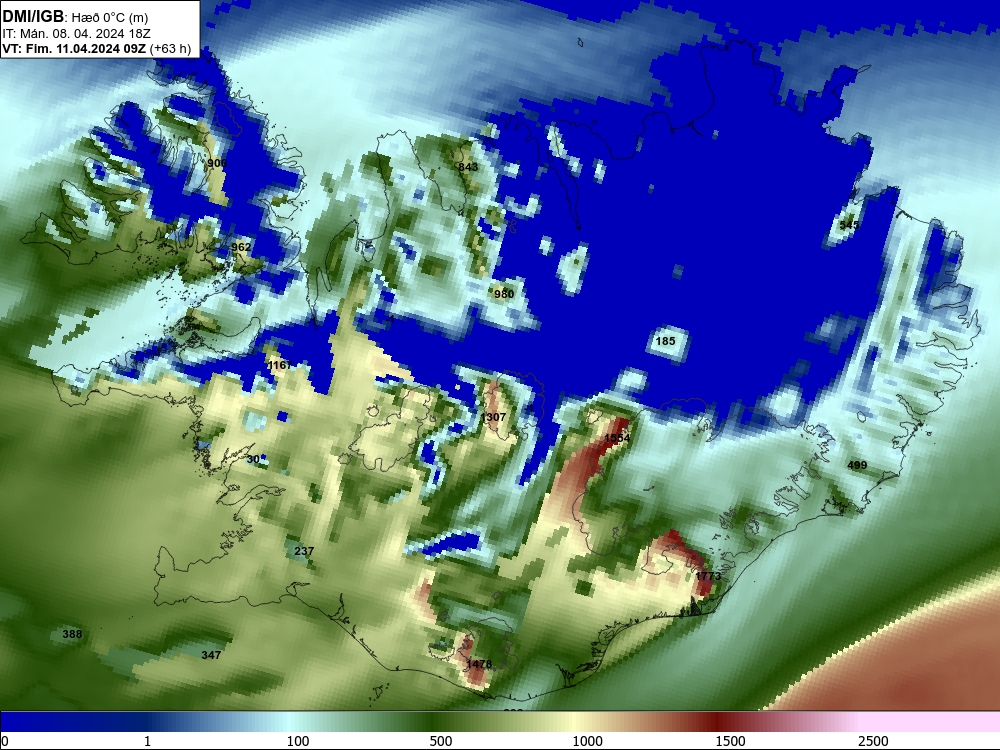This screenshot has height=750, width=1000.
Task: Click the 237 value on the map
Action: click(x=304, y=552)
